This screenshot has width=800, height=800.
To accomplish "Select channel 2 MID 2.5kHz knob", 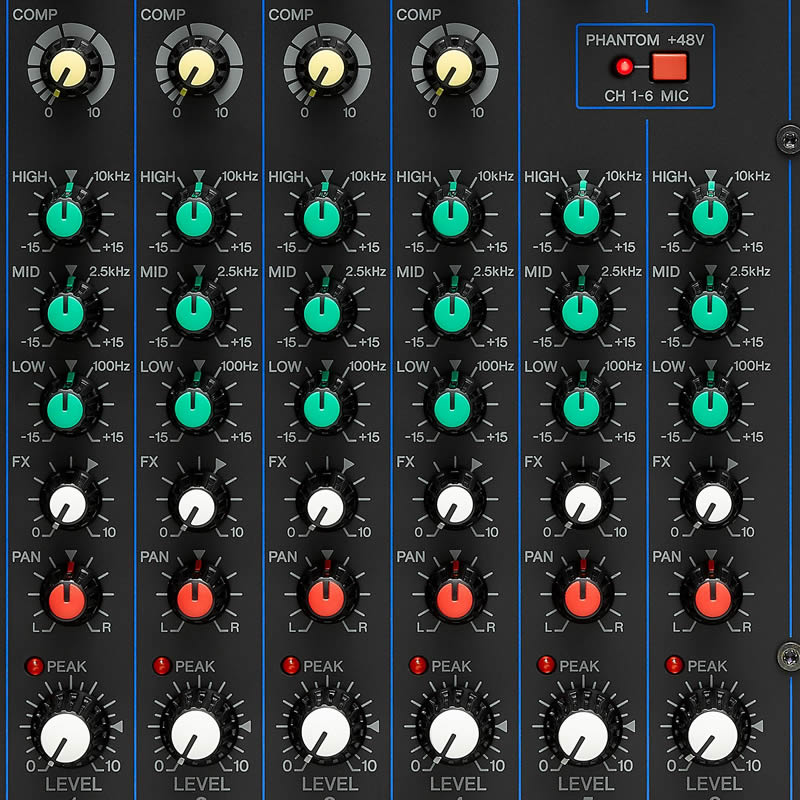I will click(x=194, y=312).
